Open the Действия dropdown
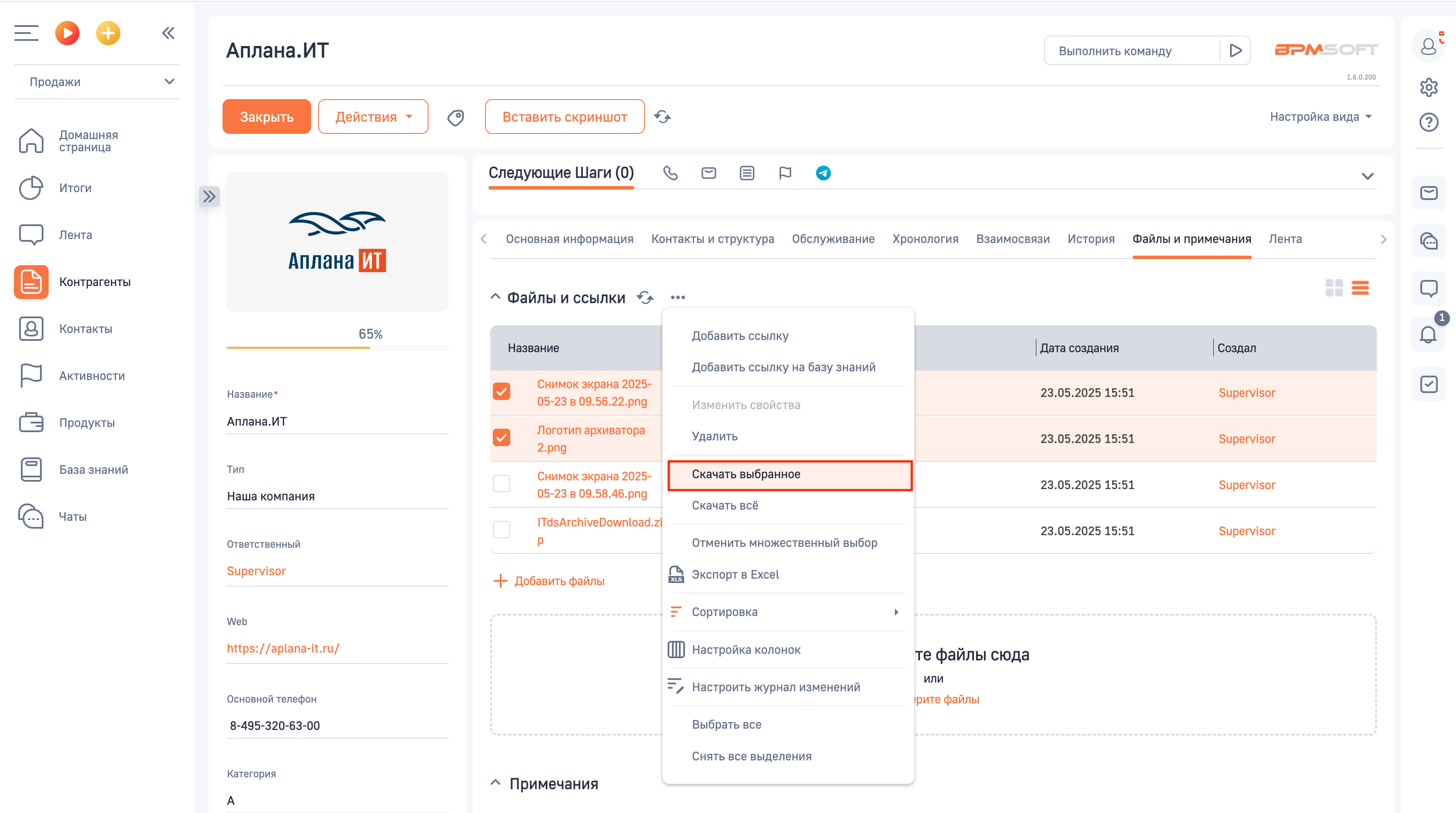This screenshot has height=813, width=1456. click(x=373, y=117)
